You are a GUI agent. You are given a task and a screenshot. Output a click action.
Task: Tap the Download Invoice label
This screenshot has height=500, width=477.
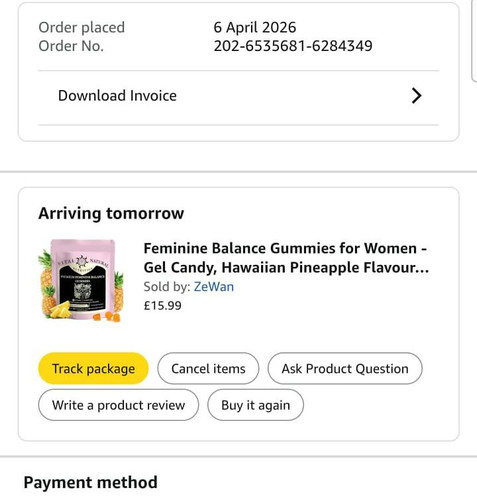tap(117, 96)
